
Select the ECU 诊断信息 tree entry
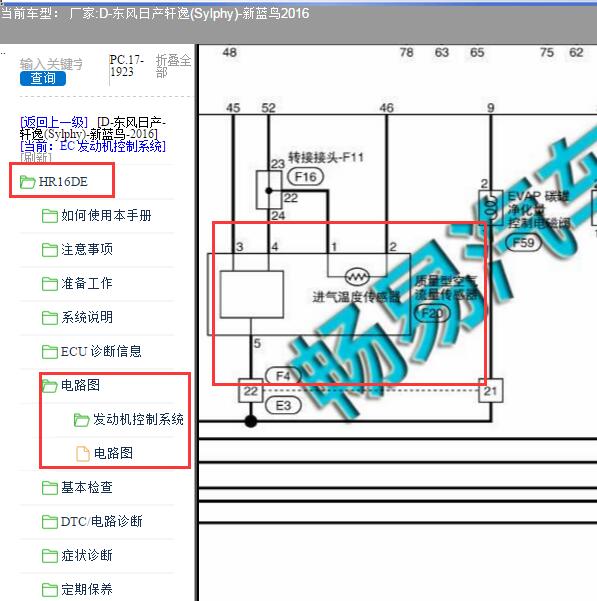click(101, 351)
